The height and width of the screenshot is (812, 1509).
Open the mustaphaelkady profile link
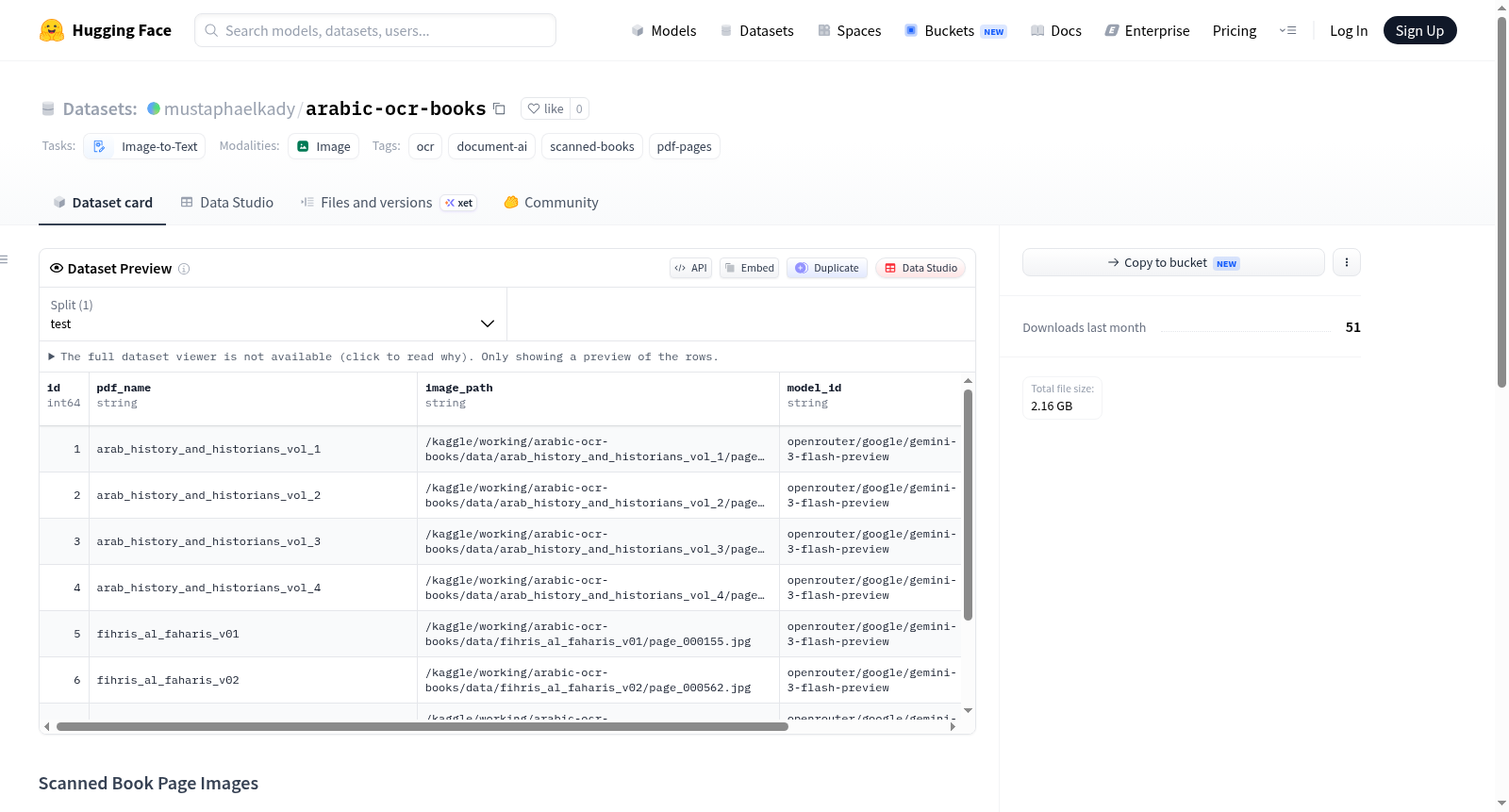(229, 108)
